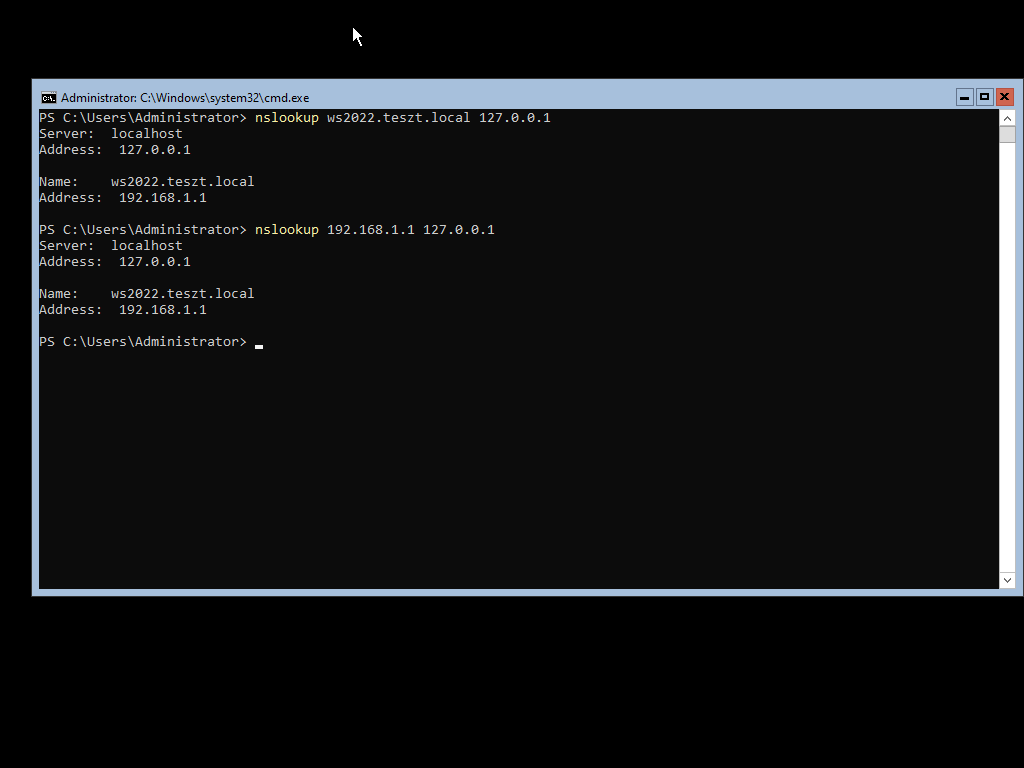Click the vertical scrollbar thumb
Viewport: 1024px width, 768px height.
click(1007, 134)
